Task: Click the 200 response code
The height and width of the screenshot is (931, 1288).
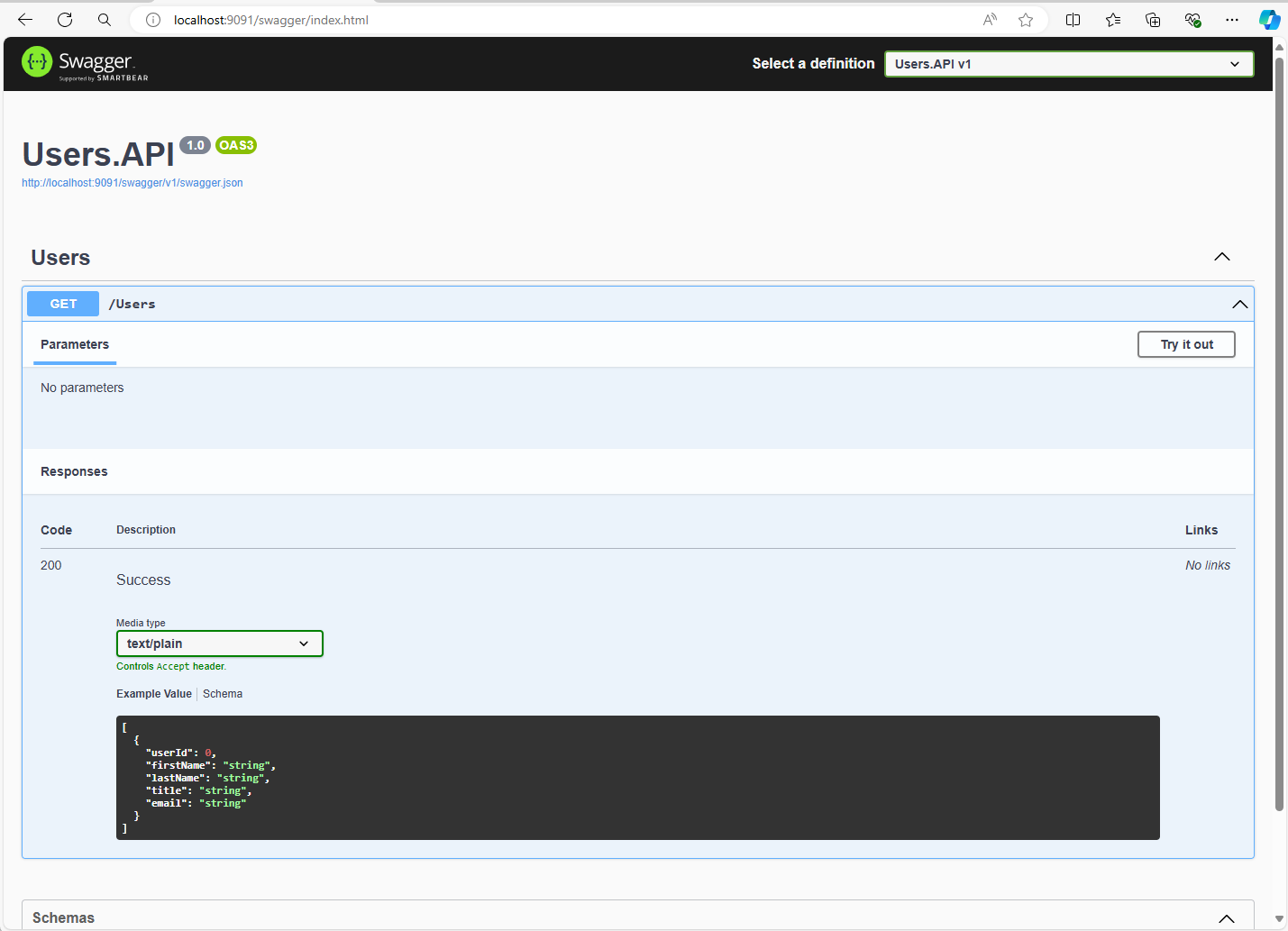Action: [x=51, y=565]
